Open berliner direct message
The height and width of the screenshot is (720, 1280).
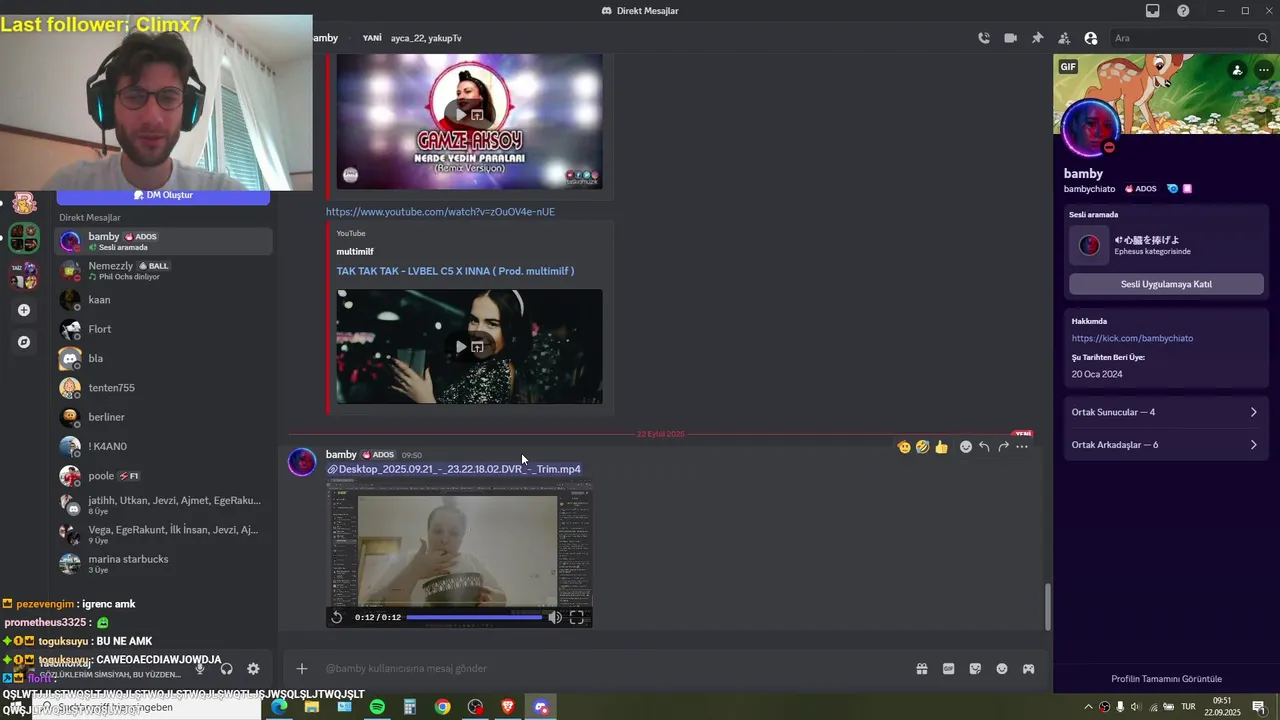pyautogui.click(x=163, y=417)
